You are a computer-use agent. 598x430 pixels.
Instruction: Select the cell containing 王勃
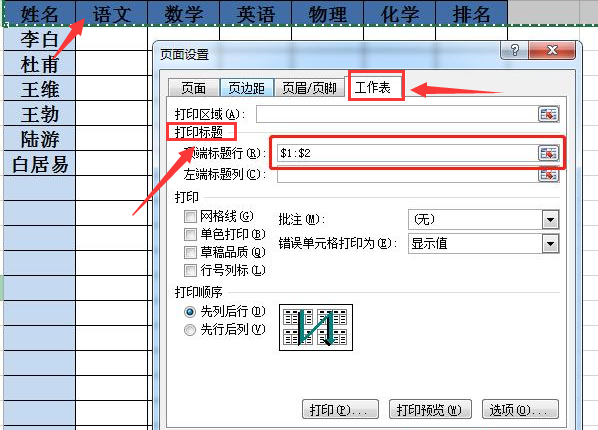pos(39,113)
